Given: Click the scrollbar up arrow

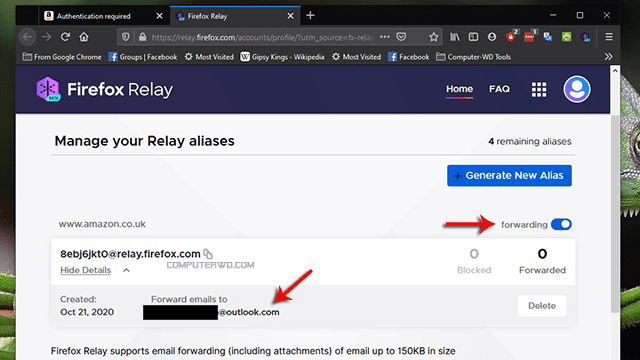Looking at the screenshot, I should [x=615, y=70].
